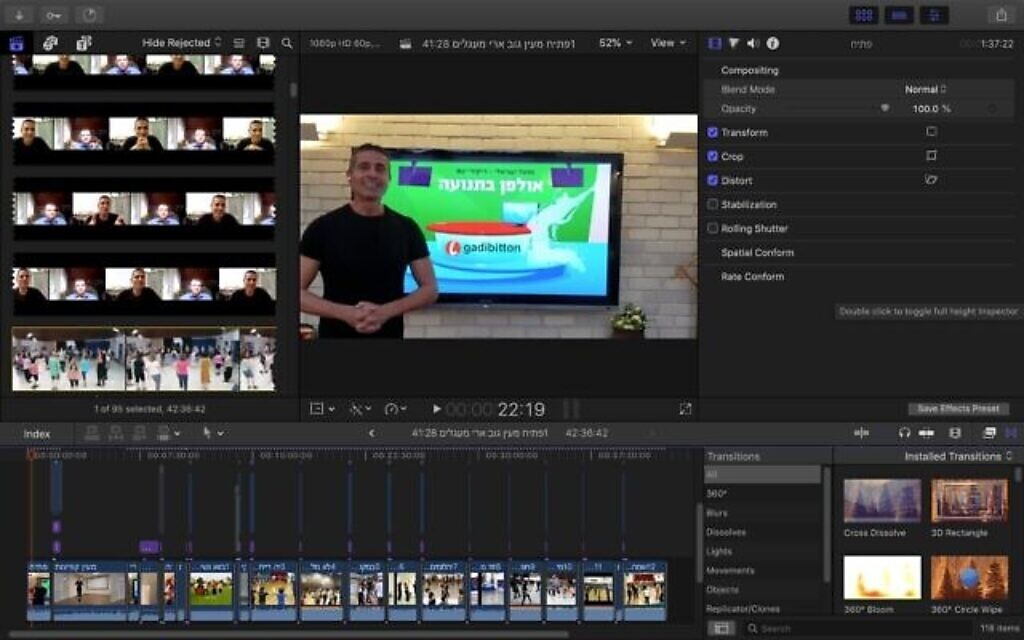Screen dimensions: 1024x640
Task: Open the Hide Rejected filter dropdown
Action: [181, 43]
